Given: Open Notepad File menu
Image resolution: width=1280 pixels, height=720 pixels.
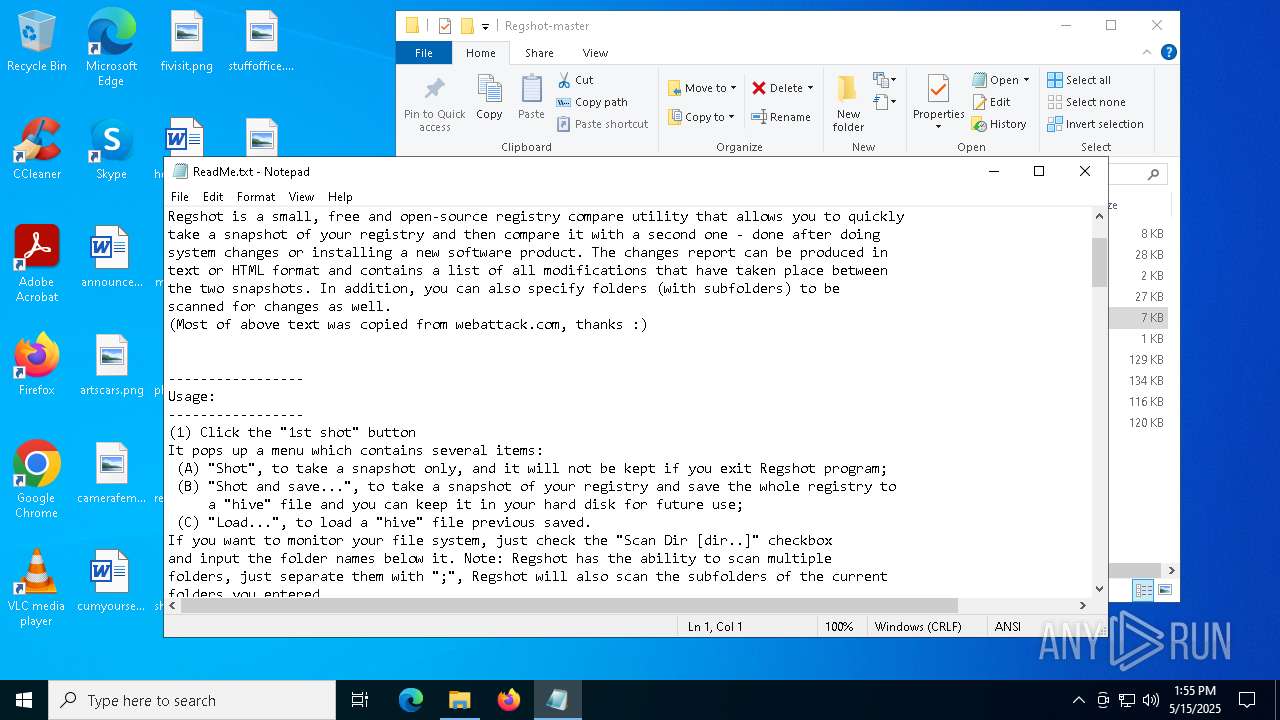Looking at the screenshot, I should 179,197.
